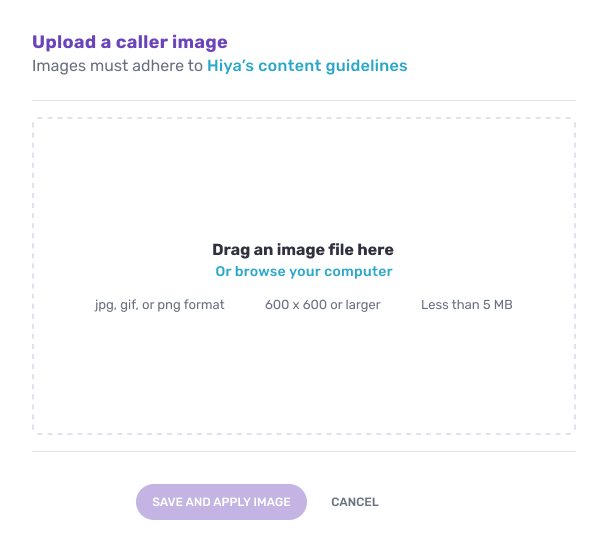Click Or browse your computer link
This screenshot has width=608, height=554.
point(304,271)
